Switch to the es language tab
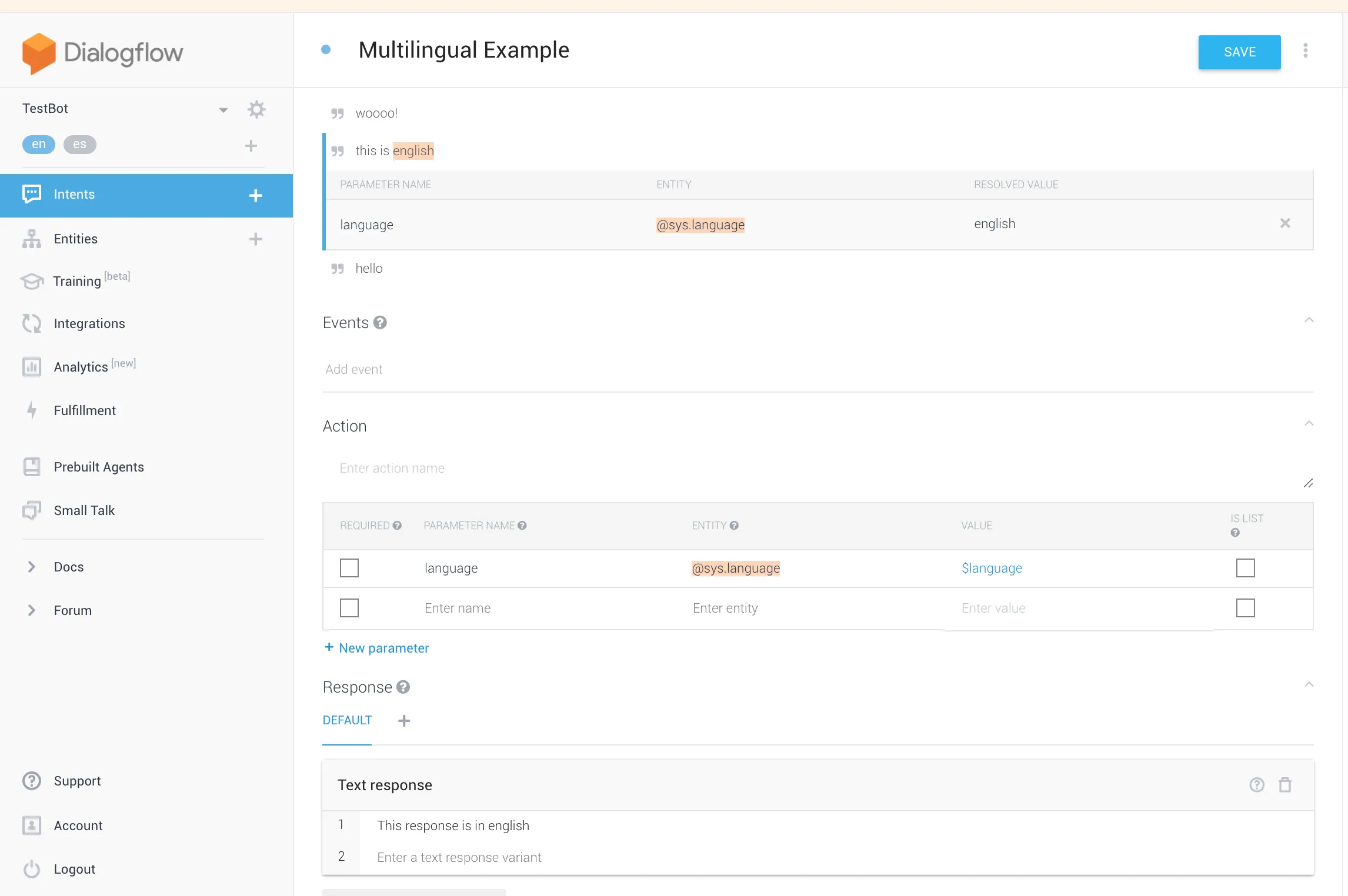Image resolution: width=1348 pixels, height=896 pixels. coord(79,144)
